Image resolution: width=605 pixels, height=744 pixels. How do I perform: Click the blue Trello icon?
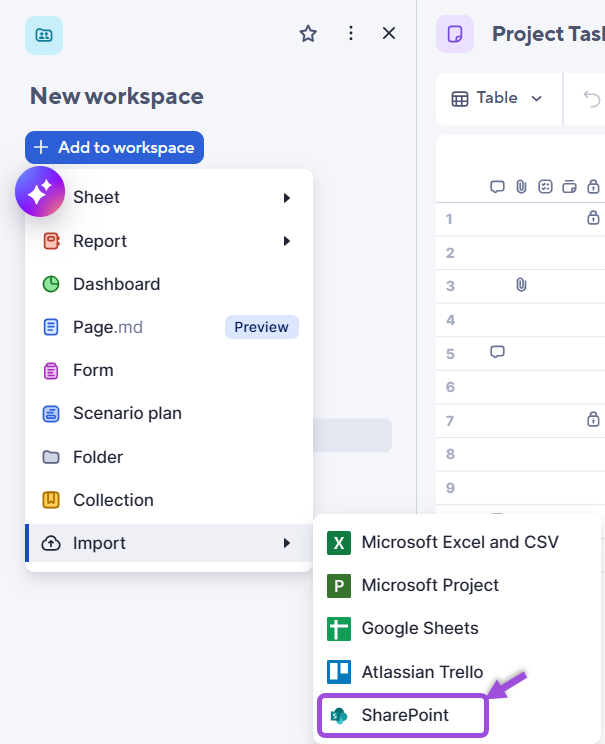[x=339, y=672]
